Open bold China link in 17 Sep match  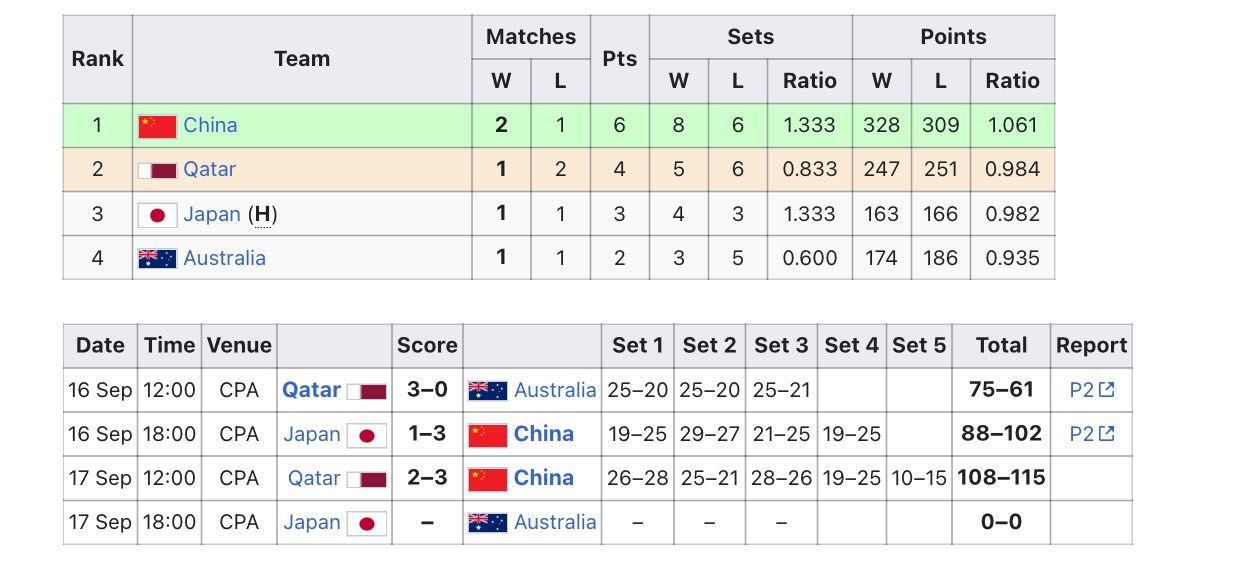coord(543,478)
